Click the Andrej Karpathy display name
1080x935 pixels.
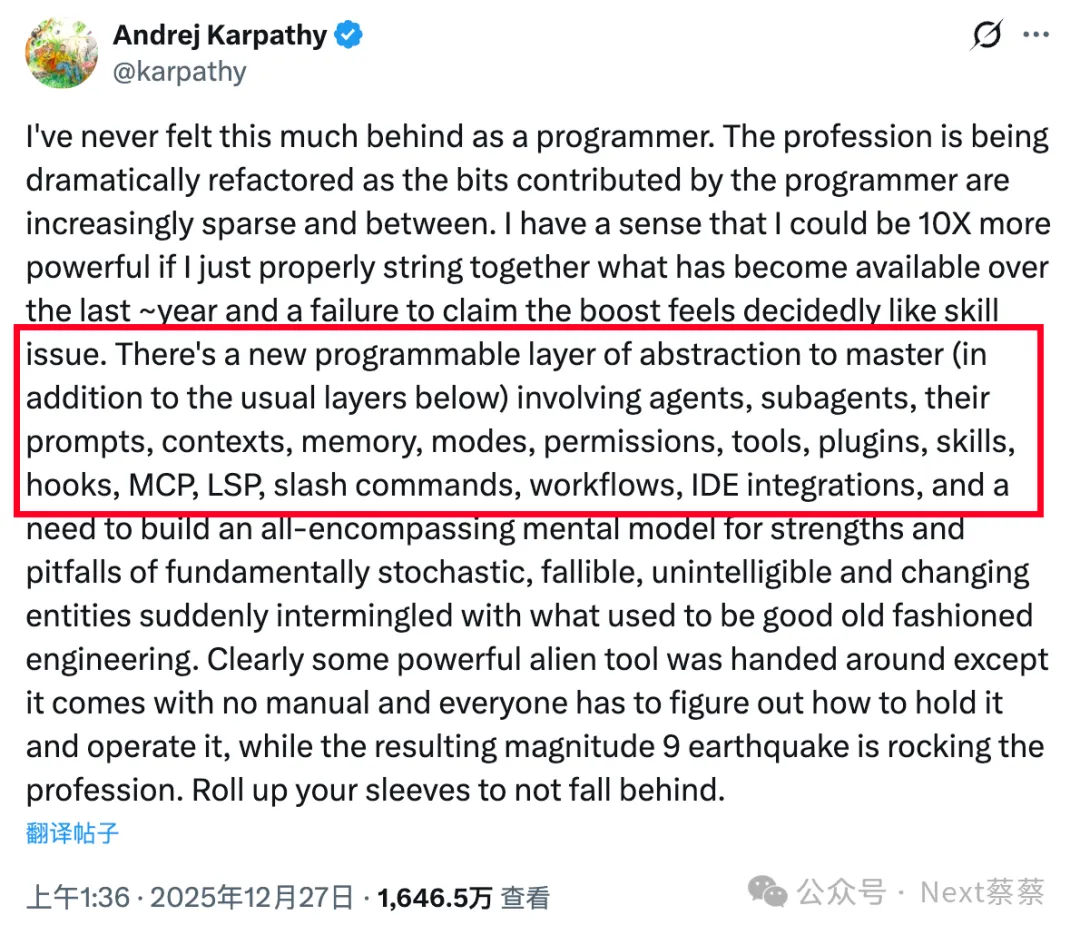coord(220,36)
